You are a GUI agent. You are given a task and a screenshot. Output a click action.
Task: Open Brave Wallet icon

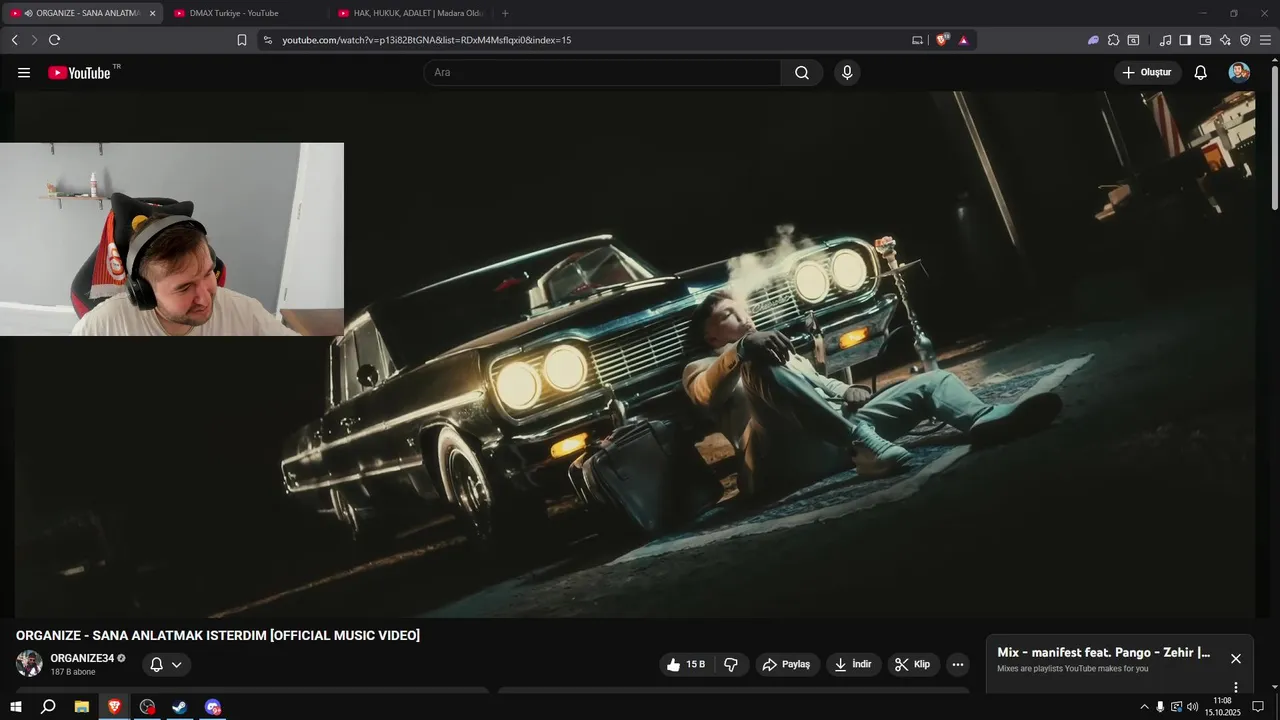coord(1205,40)
